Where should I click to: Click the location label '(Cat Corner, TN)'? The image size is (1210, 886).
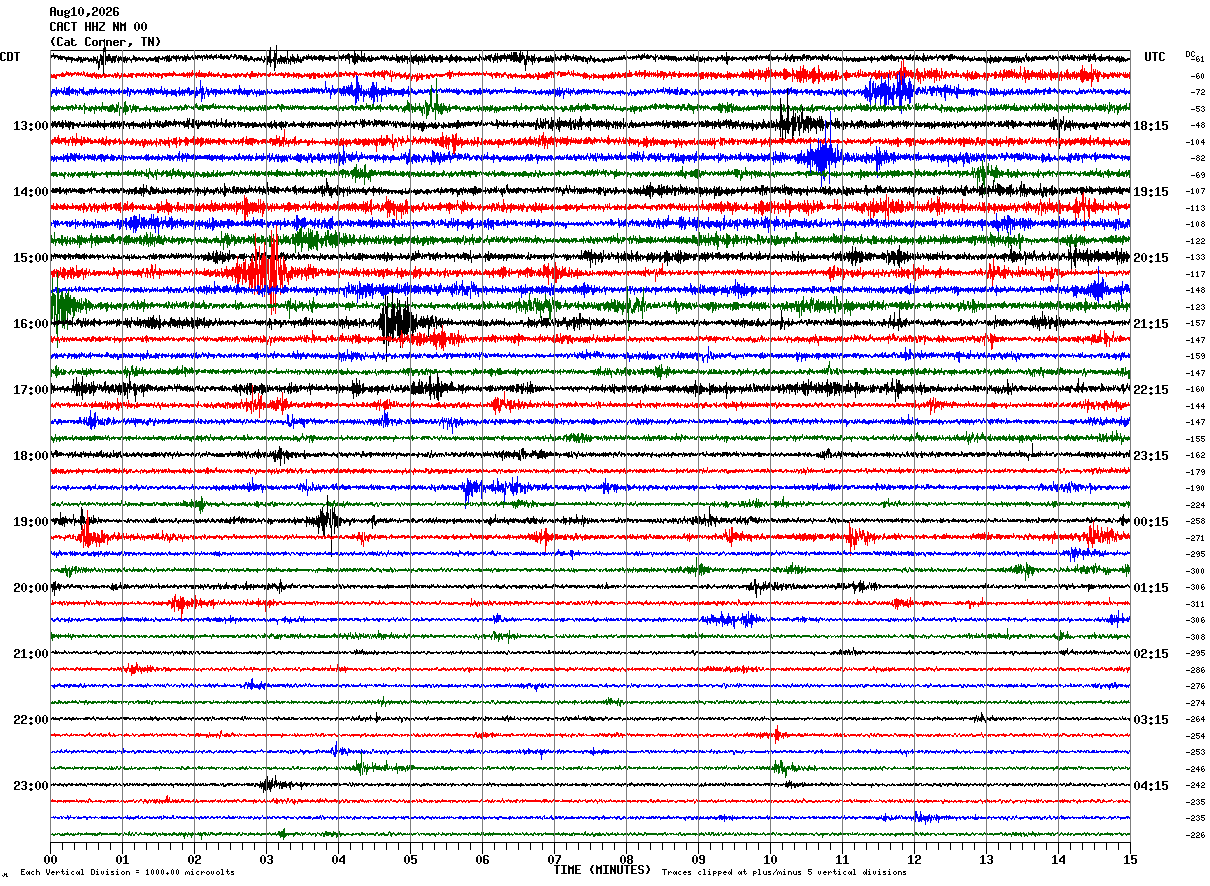click(x=105, y=42)
